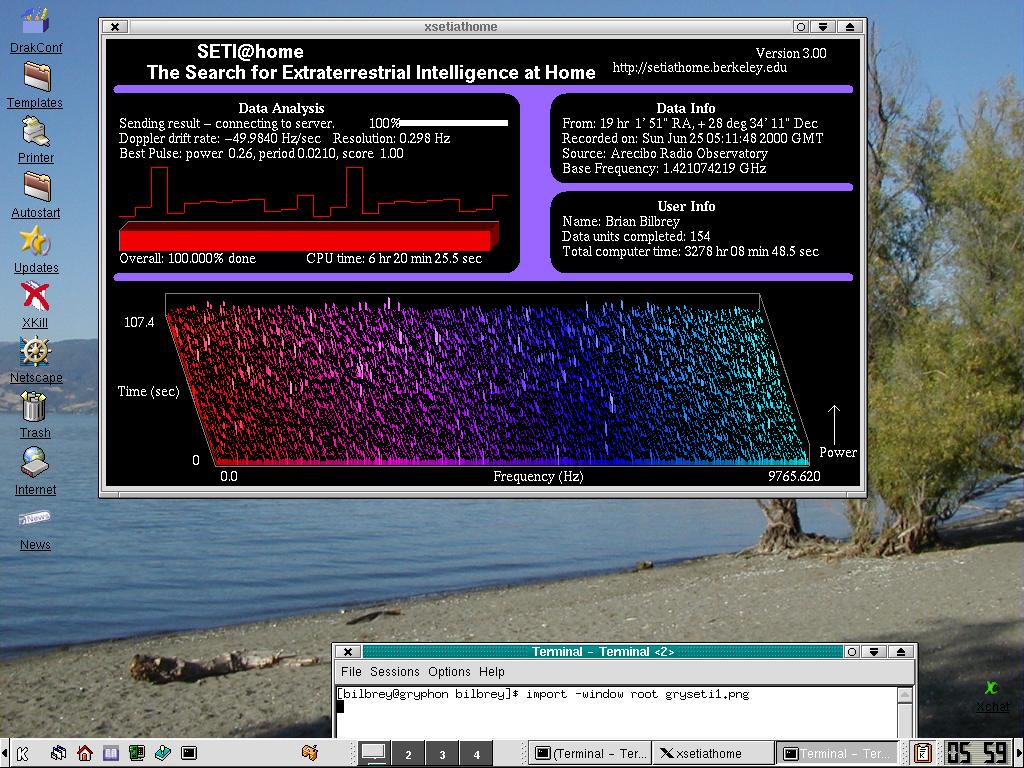The image size is (1024, 768).
Task: Open the K start menu button
Action: coord(22,753)
